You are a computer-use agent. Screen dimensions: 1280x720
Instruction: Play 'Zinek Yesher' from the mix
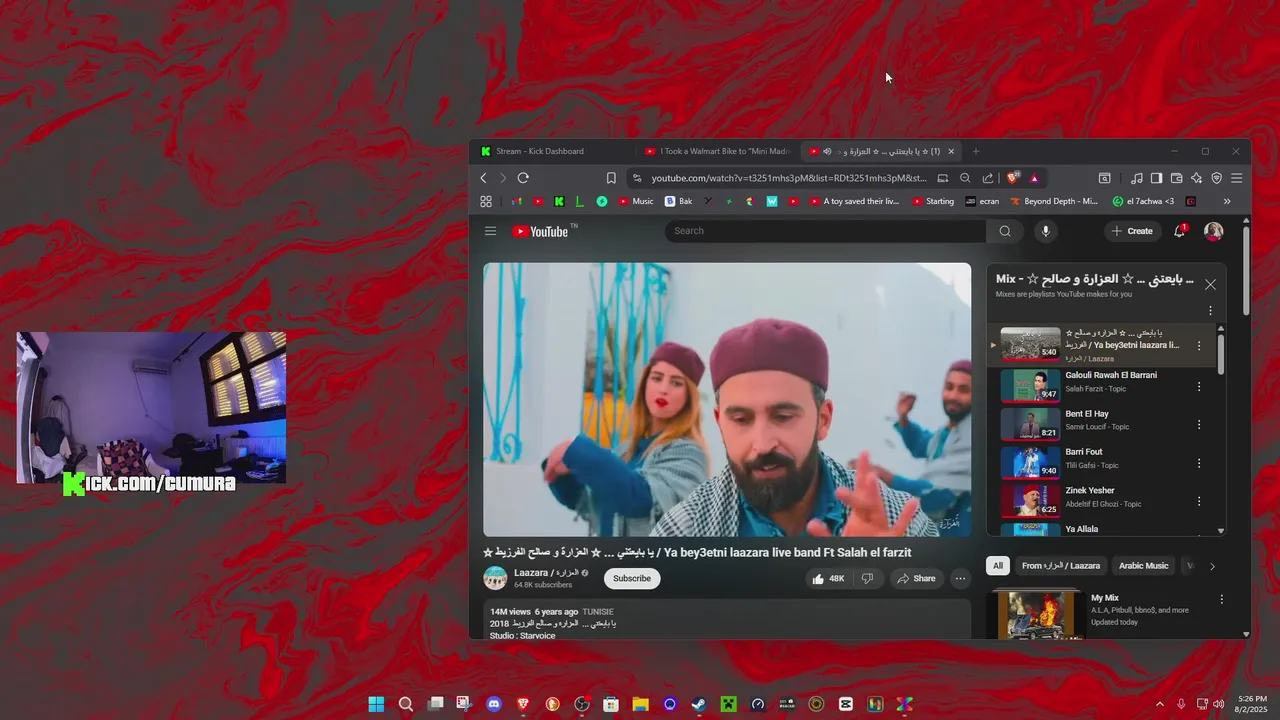1100,500
